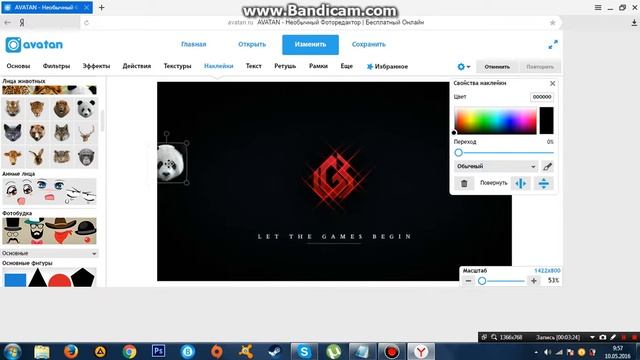Select the Изменить tab
The height and width of the screenshot is (360, 640).
(310, 44)
